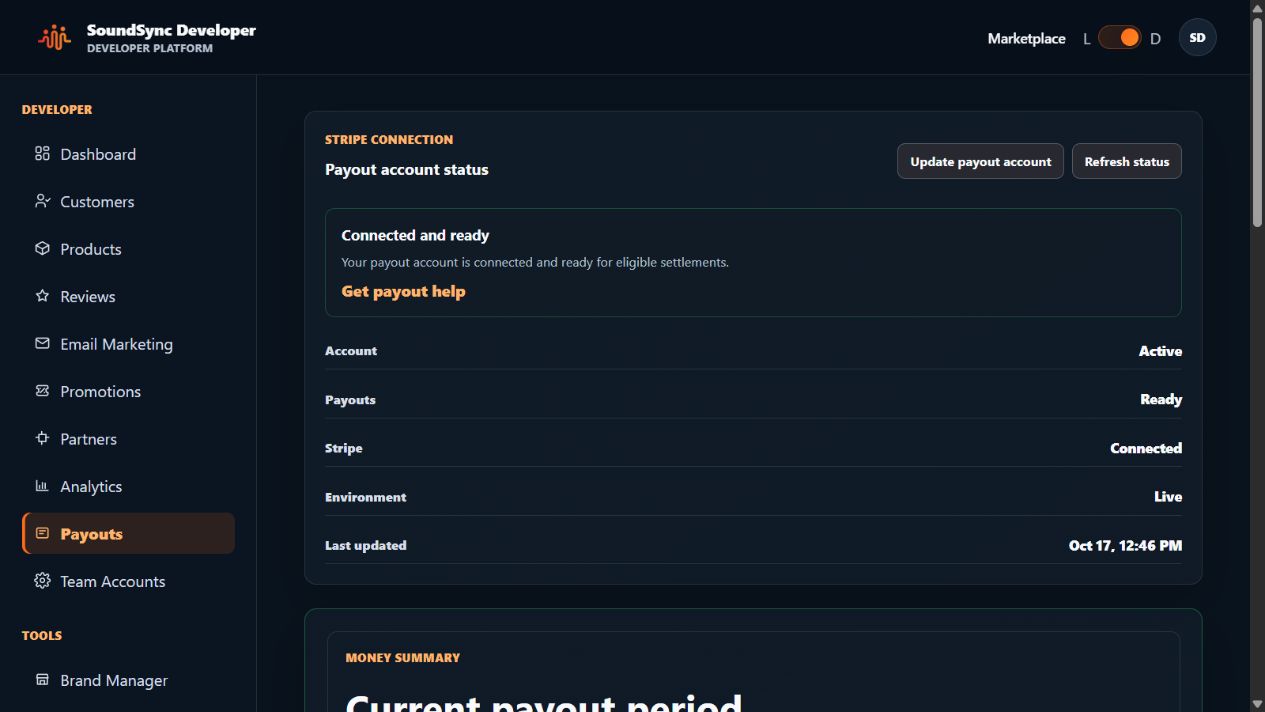Click the SoundSync waveform logo icon
This screenshot has height=712, width=1265.
click(55, 38)
